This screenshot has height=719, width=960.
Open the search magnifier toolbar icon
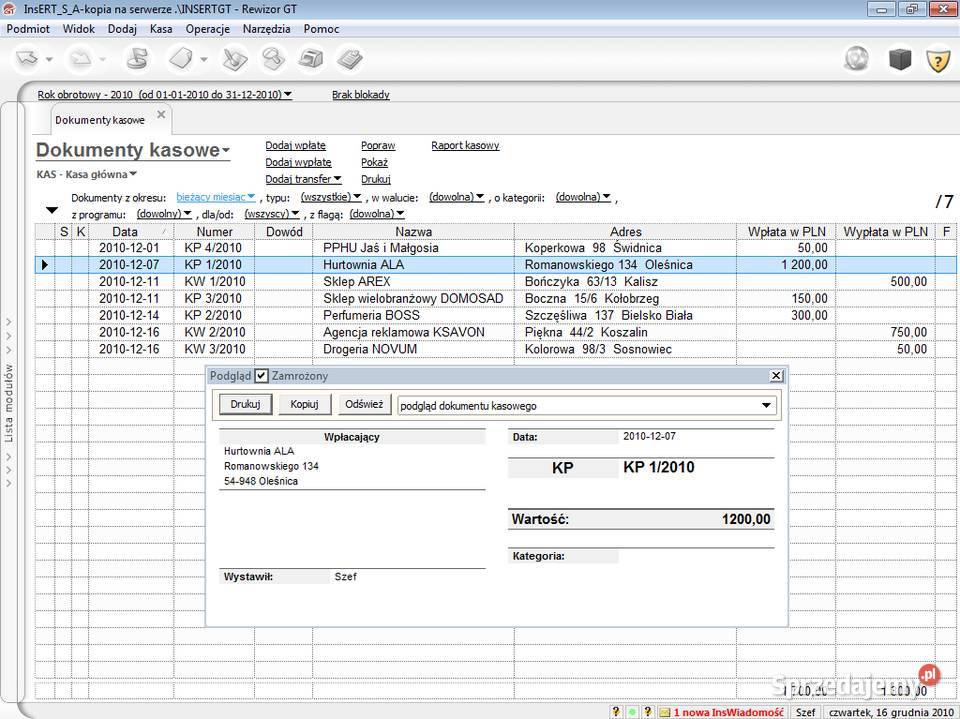271,58
